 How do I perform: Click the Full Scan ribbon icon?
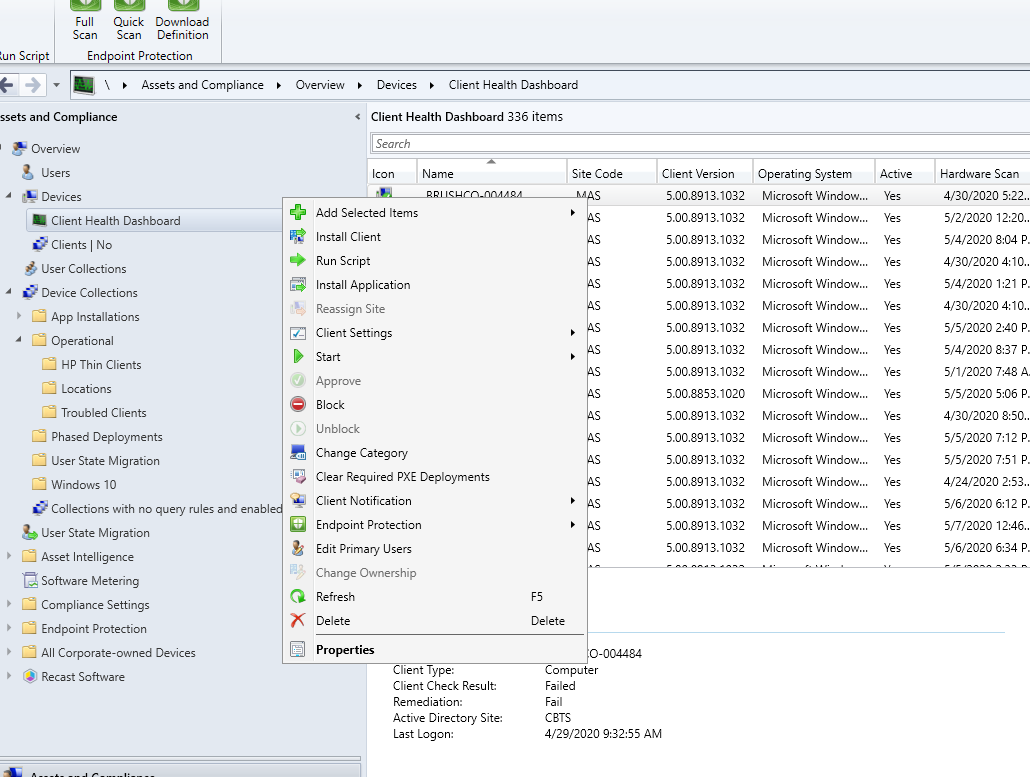click(85, 6)
